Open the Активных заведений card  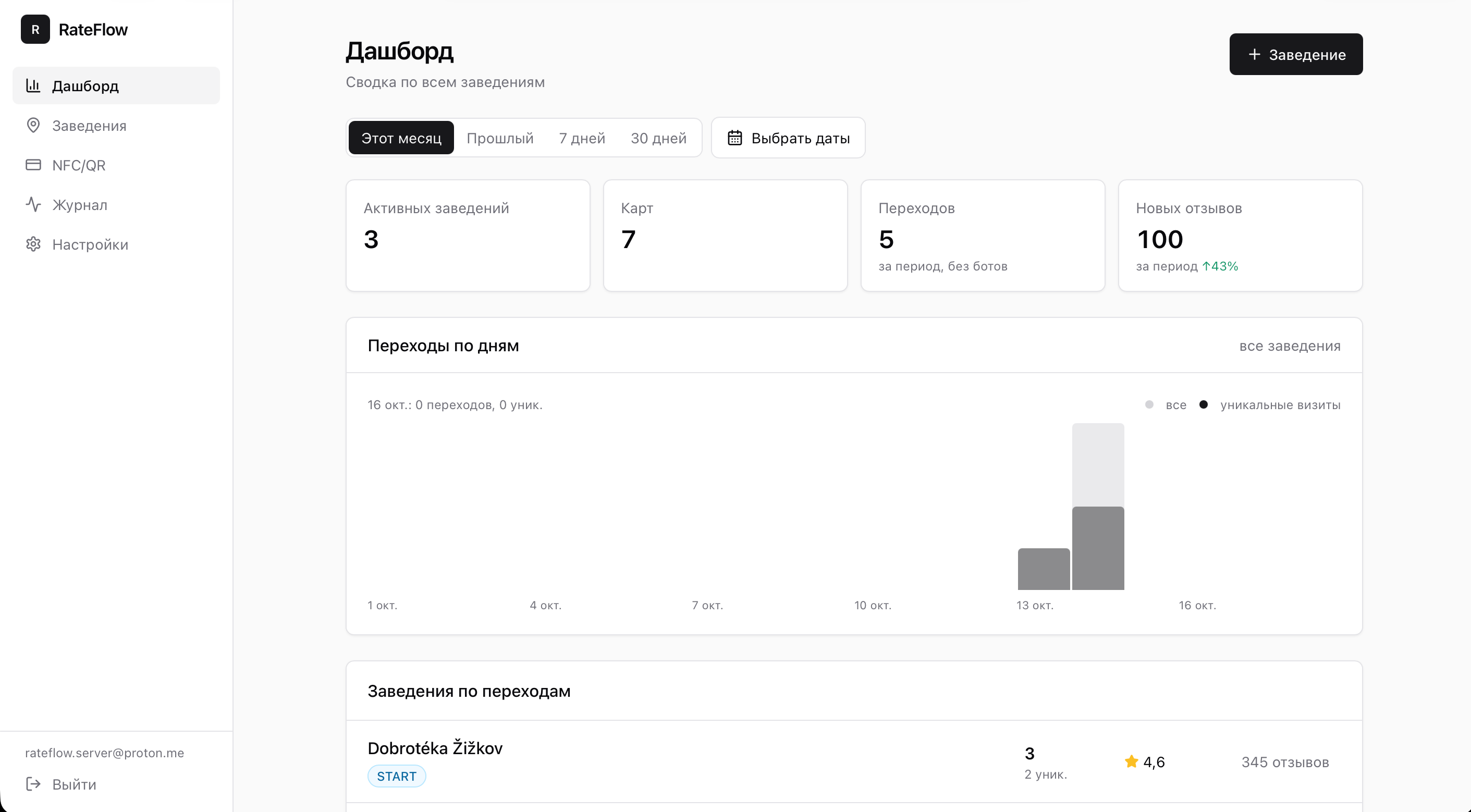click(468, 236)
